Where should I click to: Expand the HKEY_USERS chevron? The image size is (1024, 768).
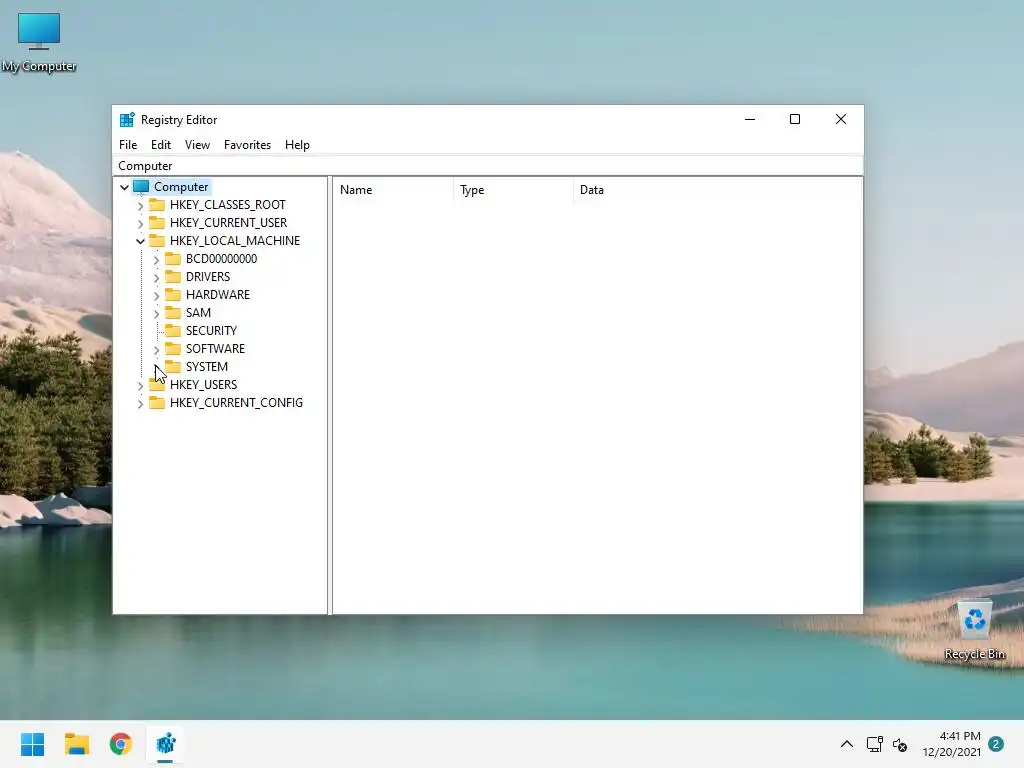click(140, 386)
